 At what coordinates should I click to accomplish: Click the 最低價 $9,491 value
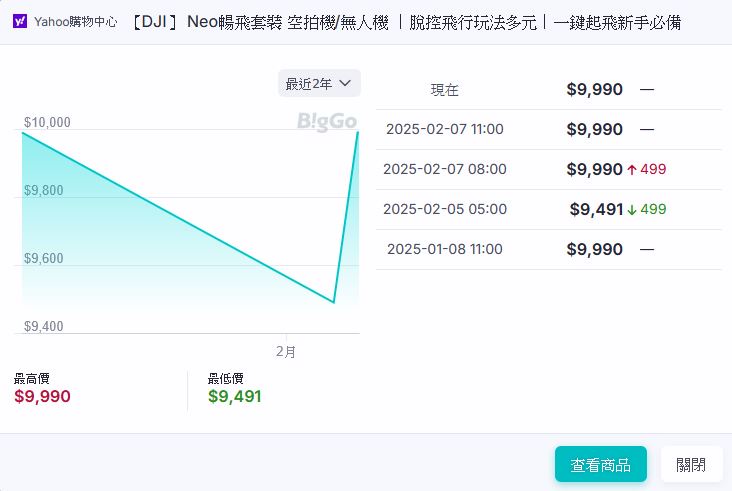[235, 396]
